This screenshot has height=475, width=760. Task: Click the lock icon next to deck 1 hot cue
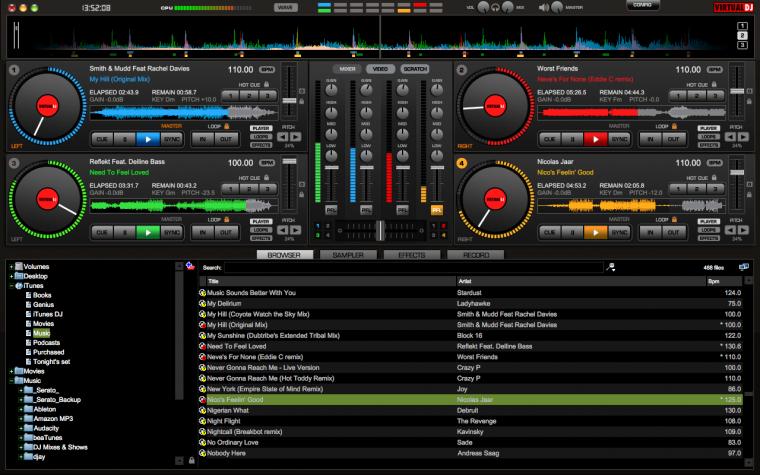pos(267,84)
